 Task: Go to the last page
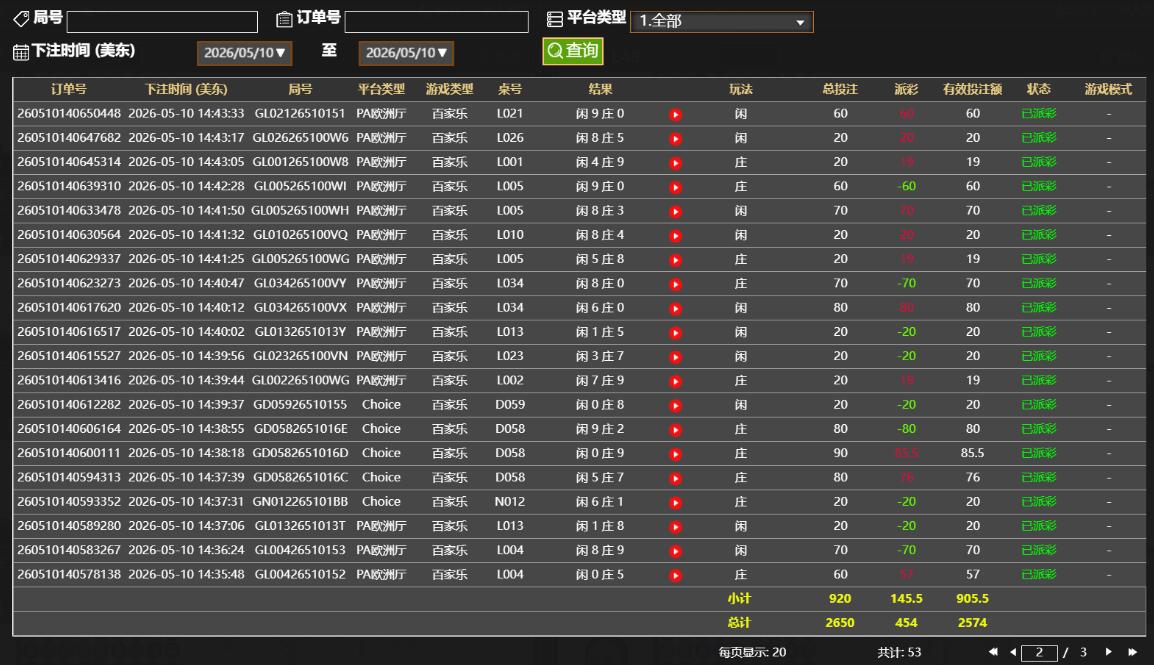(1133, 652)
